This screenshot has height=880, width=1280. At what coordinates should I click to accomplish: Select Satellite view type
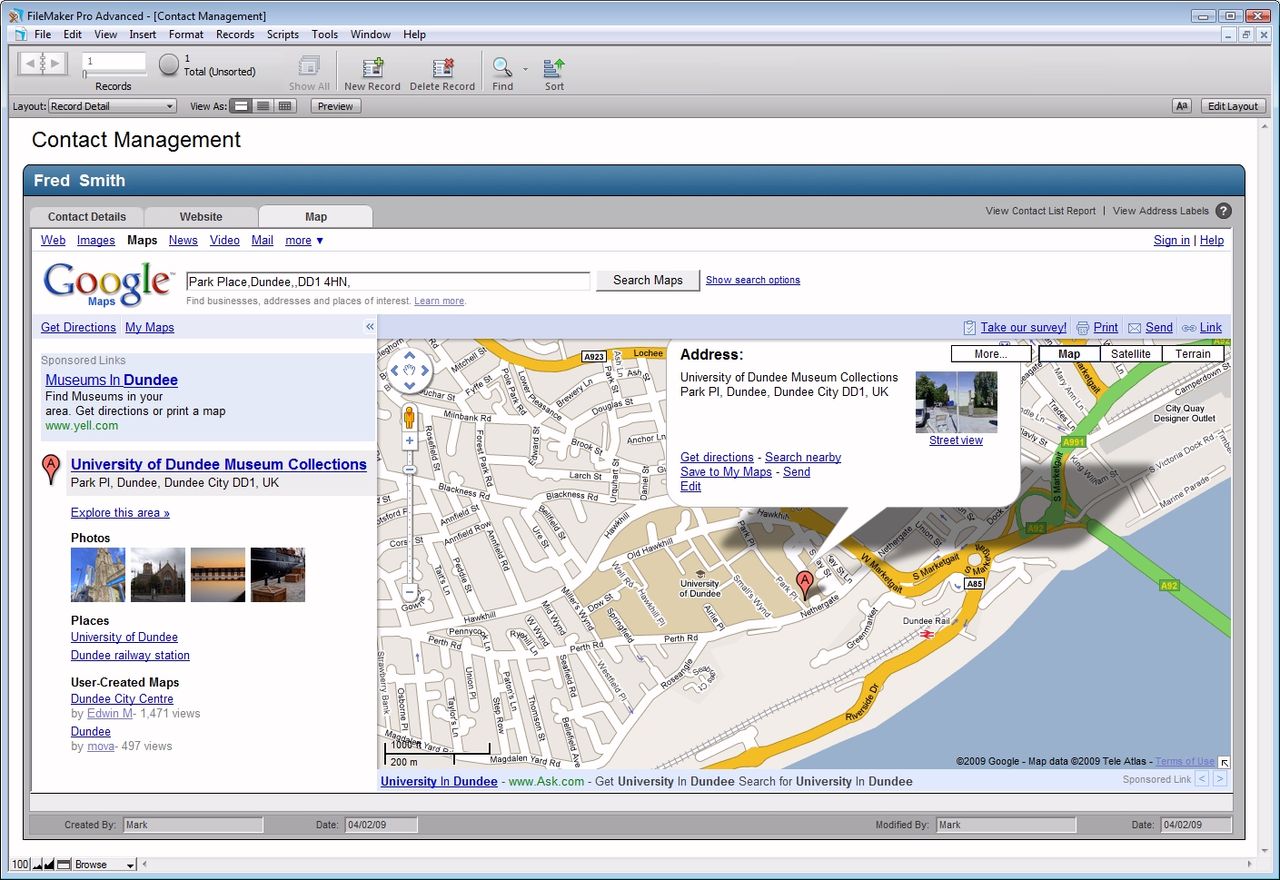(x=1131, y=354)
